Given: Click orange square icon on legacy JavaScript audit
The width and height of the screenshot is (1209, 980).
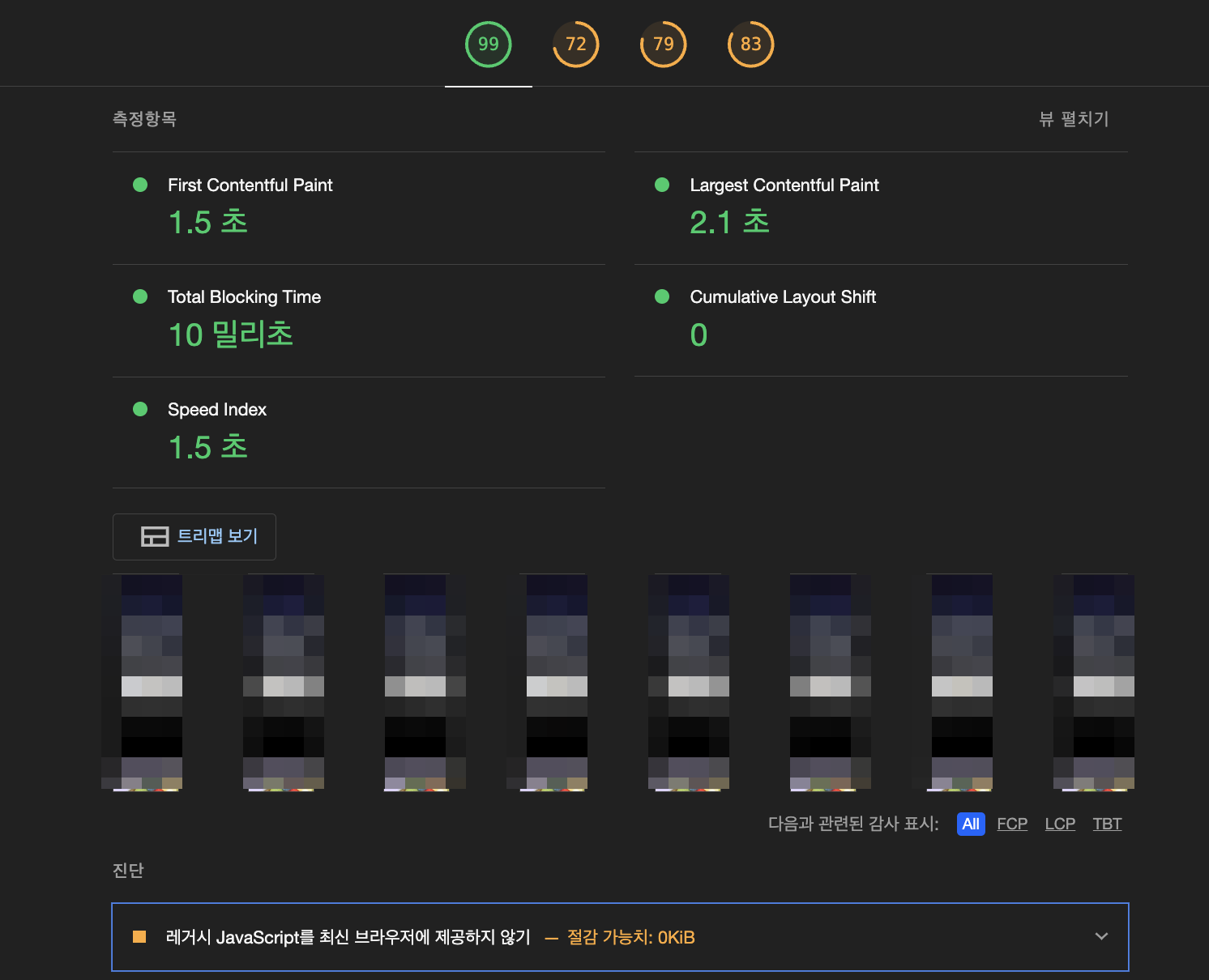Looking at the screenshot, I should pos(139,937).
